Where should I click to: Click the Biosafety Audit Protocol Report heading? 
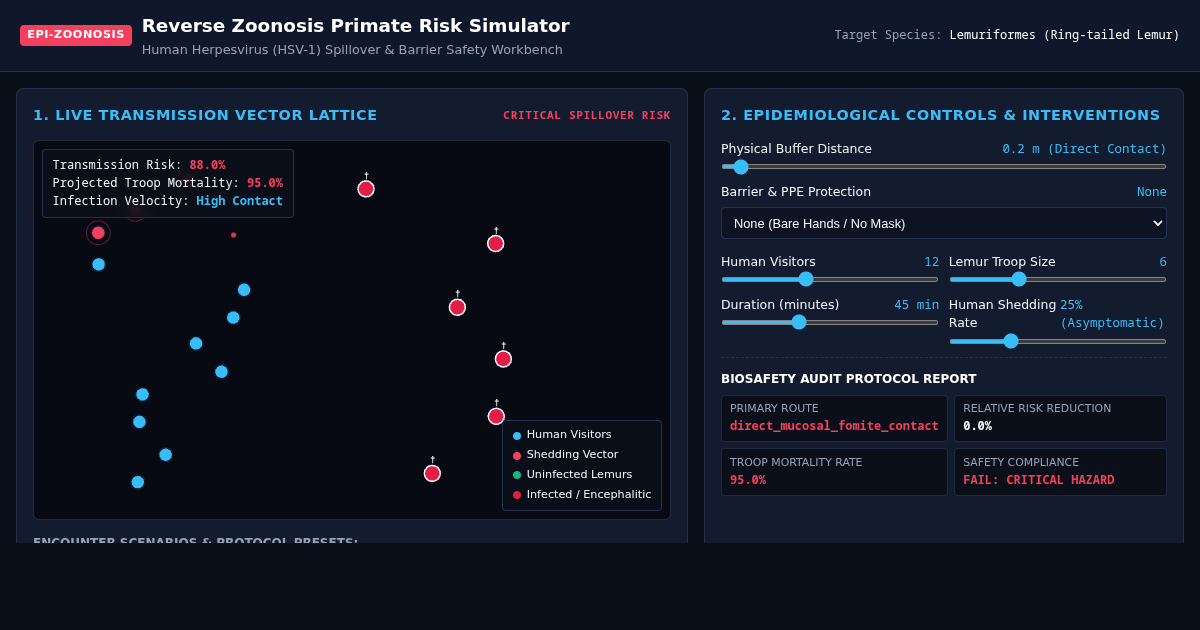click(x=849, y=379)
